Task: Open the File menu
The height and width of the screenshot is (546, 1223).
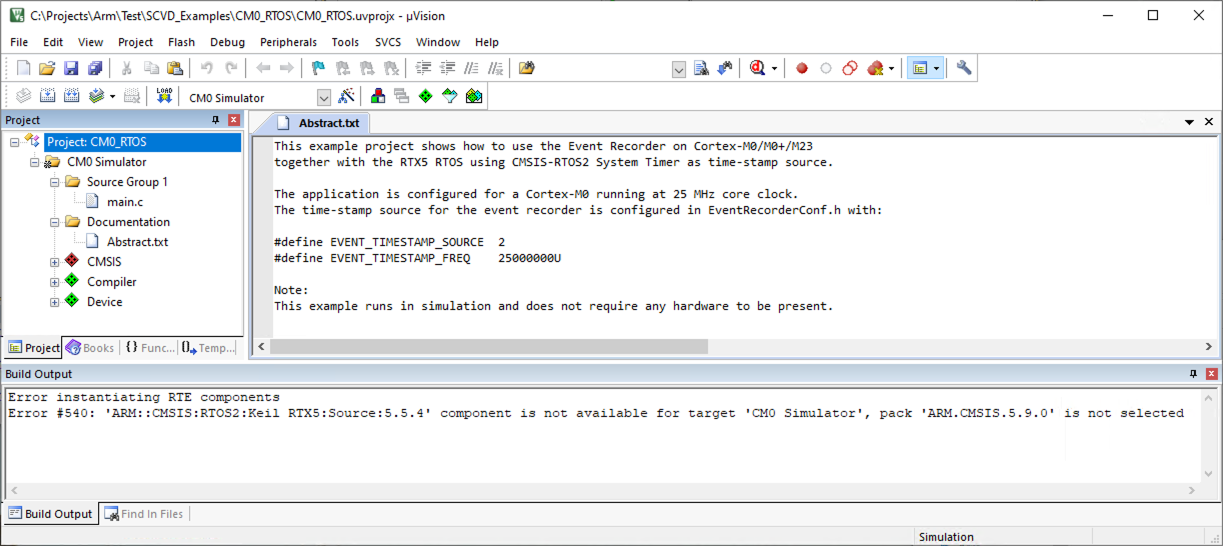Action: click(x=19, y=42)
